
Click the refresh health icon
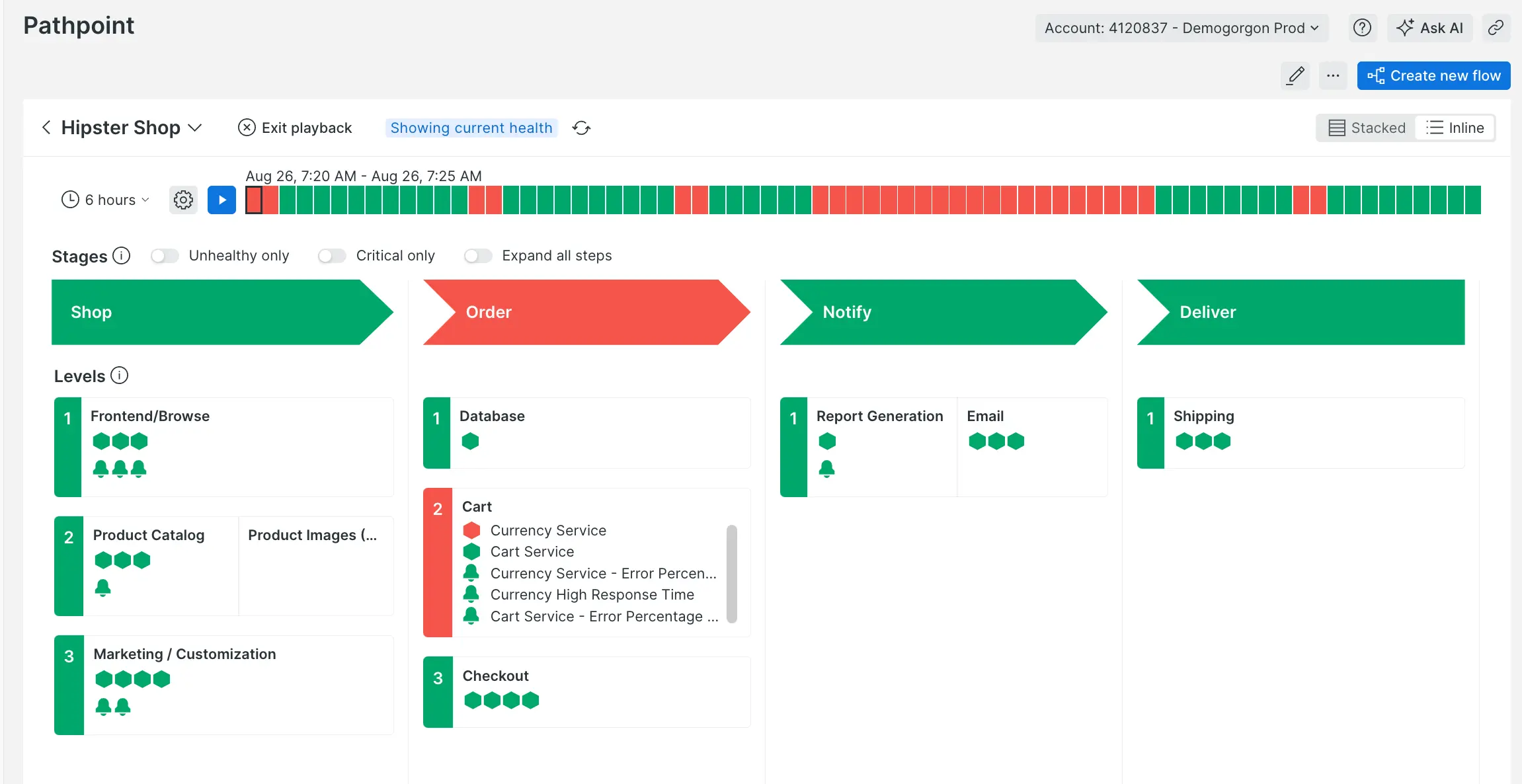(x=581, y=128)
